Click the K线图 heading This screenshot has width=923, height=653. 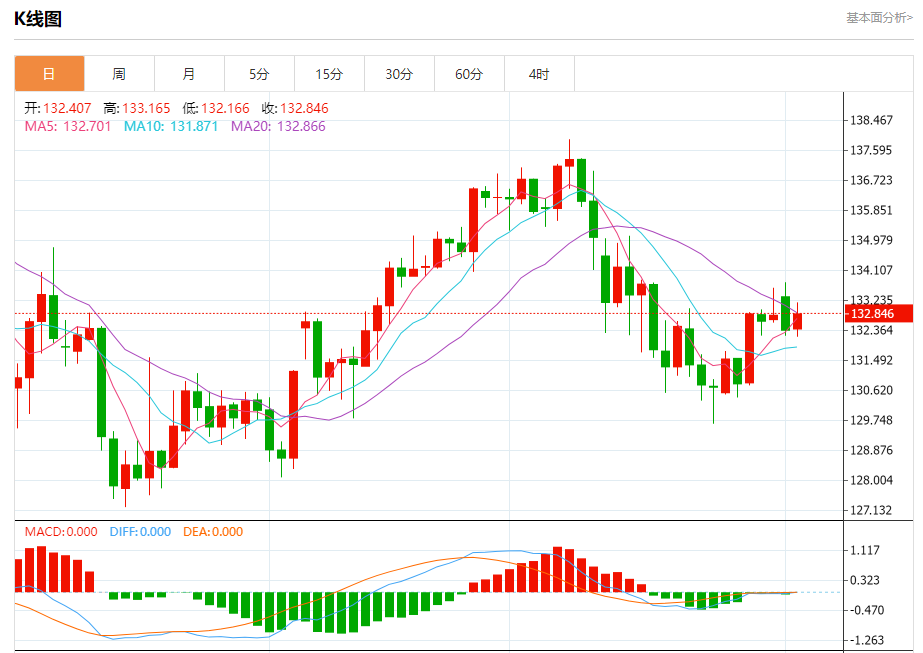(x=38, y=19)
